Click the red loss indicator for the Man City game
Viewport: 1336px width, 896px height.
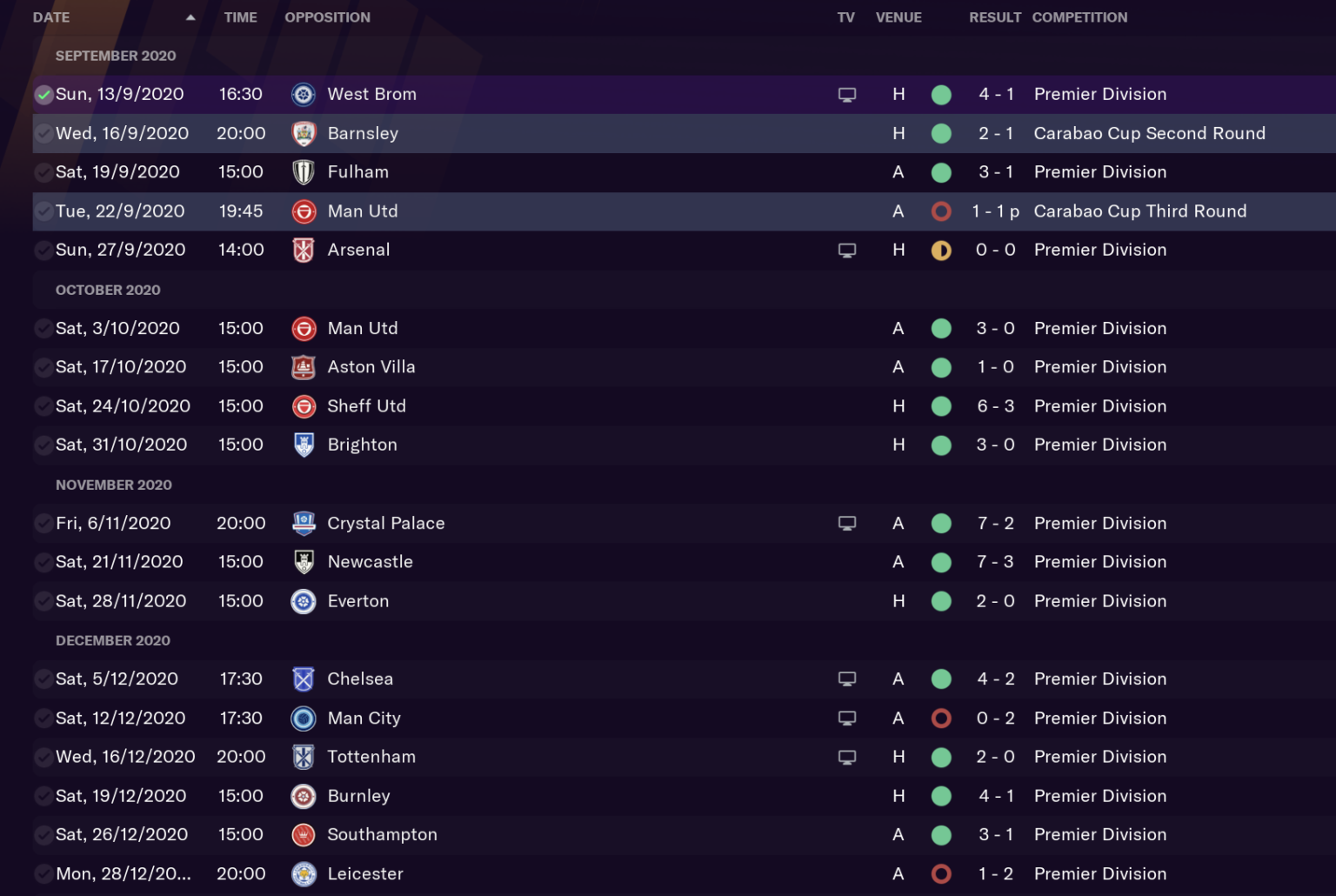pos(941,718)
